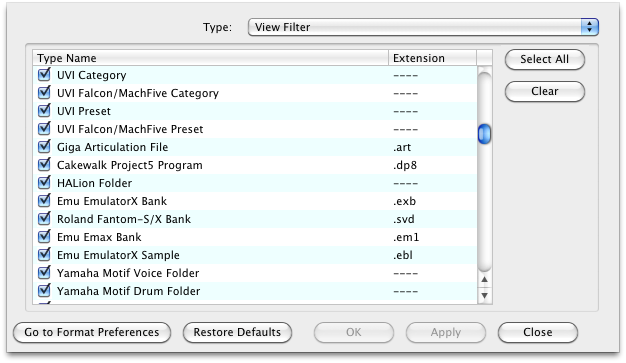Click the '.art' extension cell
626x363 pixels.
402,147
